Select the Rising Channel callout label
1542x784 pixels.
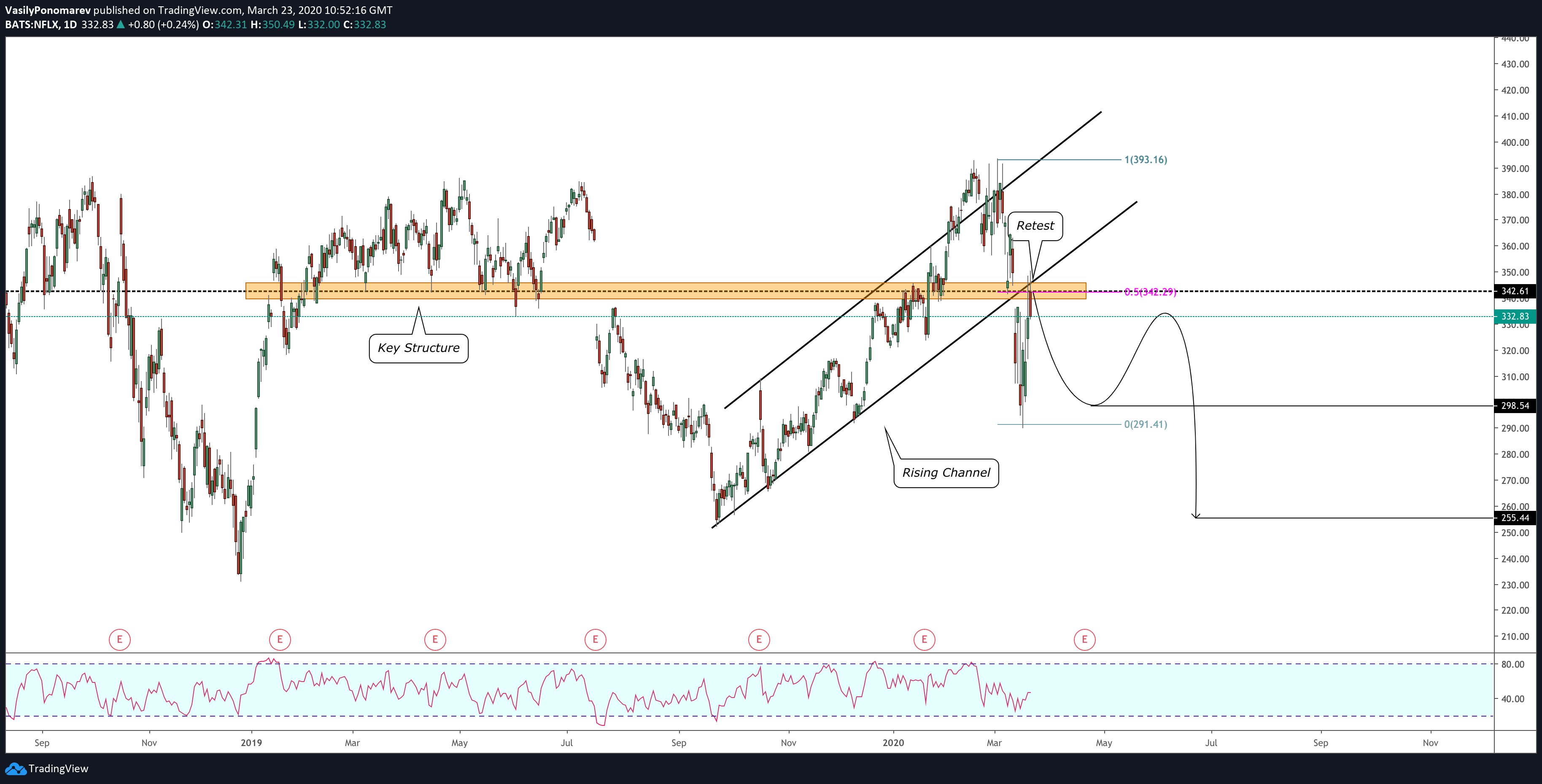tap(946, 473)
